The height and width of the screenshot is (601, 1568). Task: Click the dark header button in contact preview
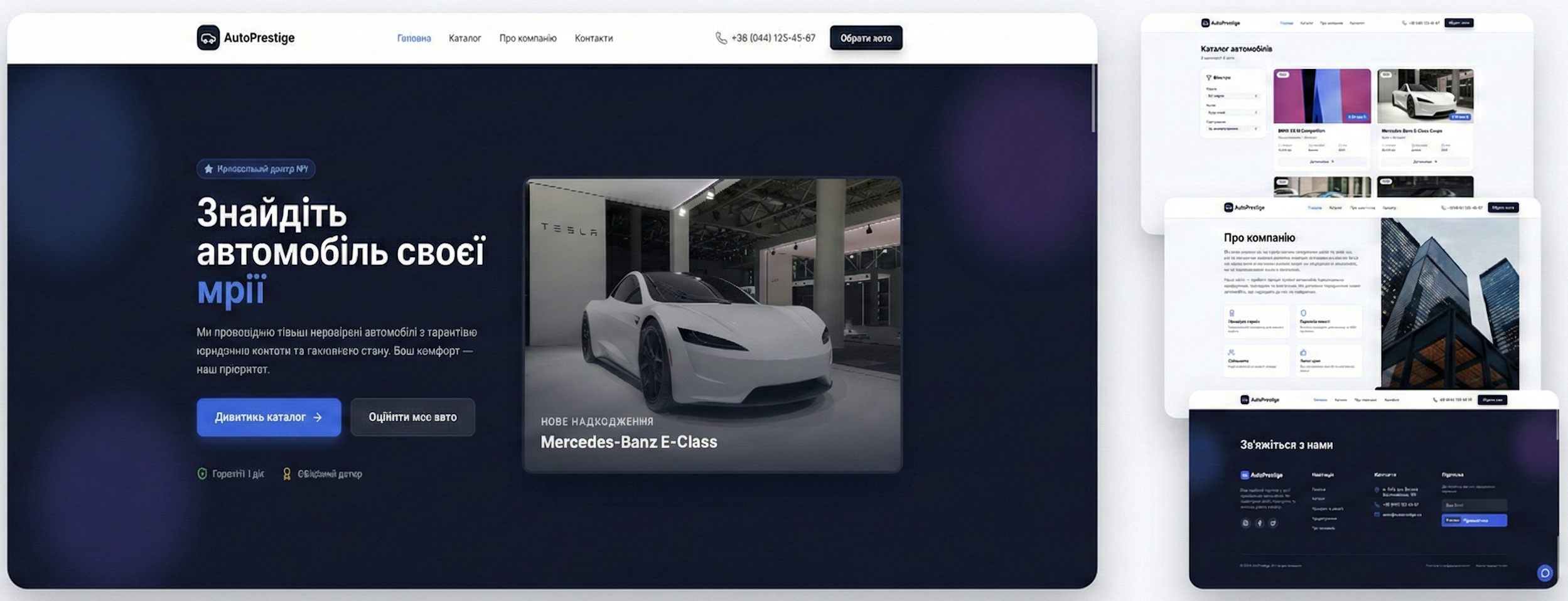pos(1493,400)
